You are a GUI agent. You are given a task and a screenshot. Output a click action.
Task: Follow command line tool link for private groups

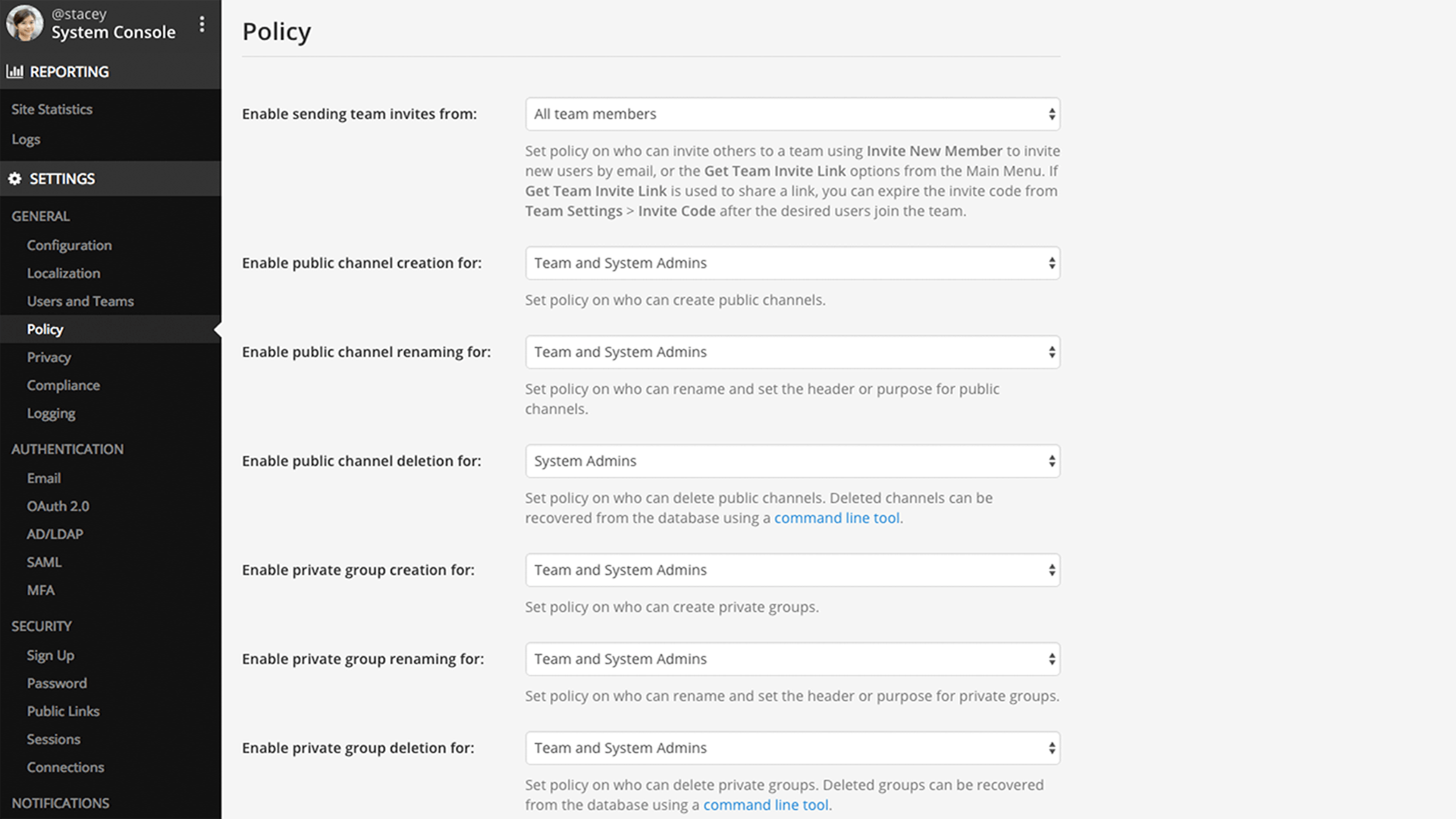click(766, 805)
